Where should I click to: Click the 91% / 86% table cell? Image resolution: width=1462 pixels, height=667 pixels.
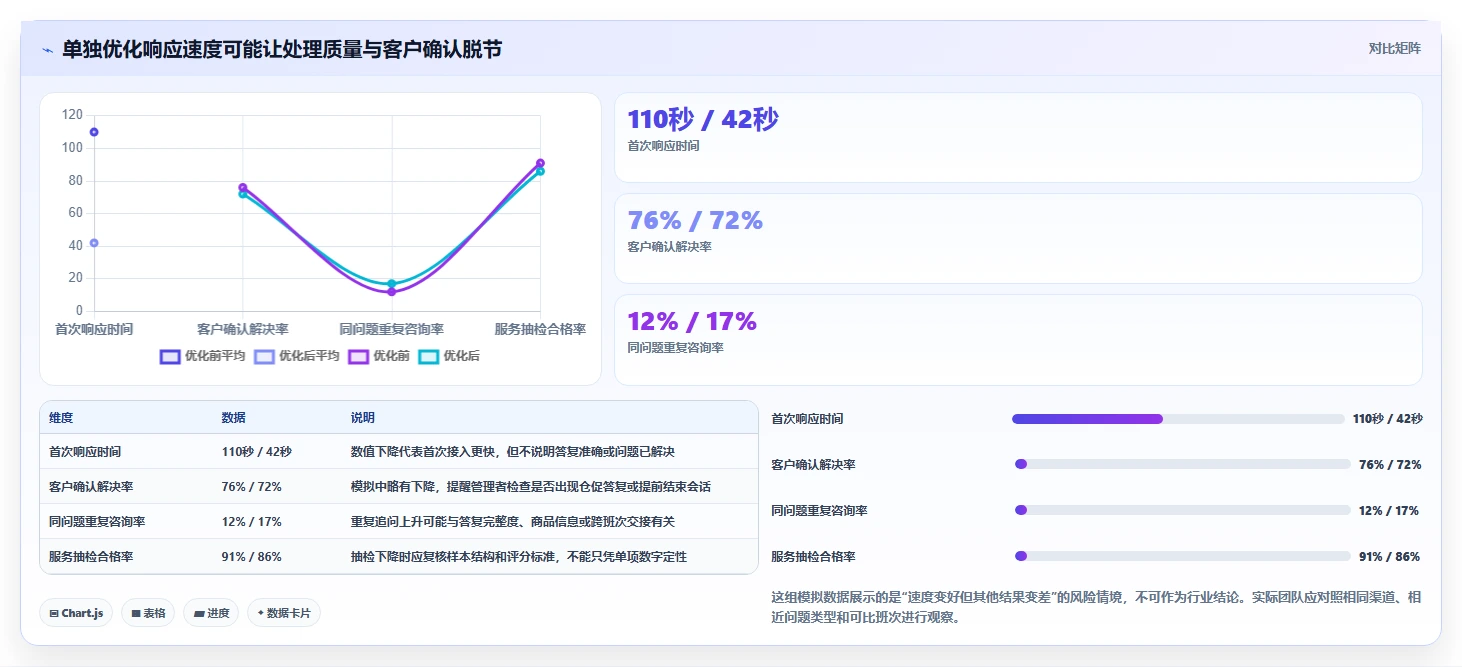[x=252, y=557]
